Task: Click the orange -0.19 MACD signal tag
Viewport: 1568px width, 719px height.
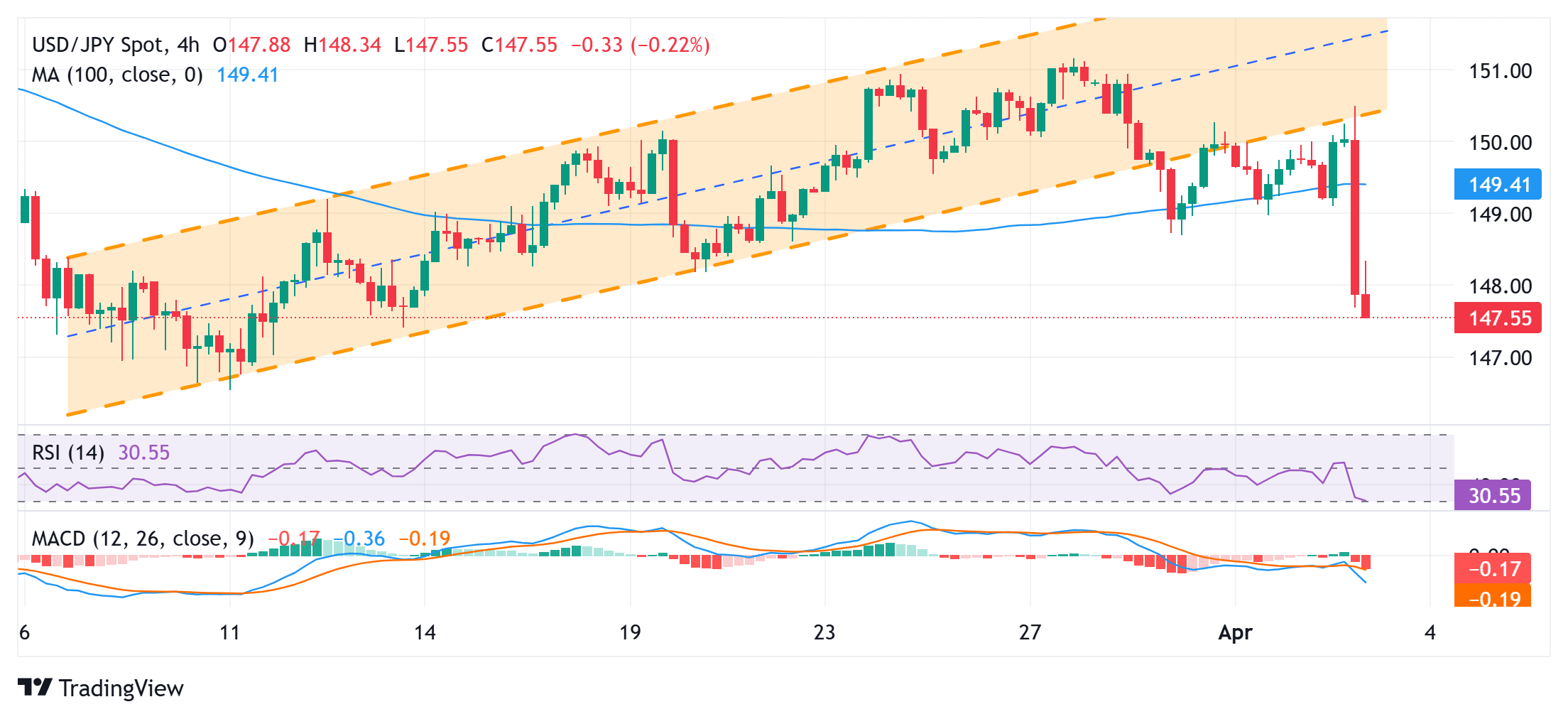Action: coord(1493,597)
